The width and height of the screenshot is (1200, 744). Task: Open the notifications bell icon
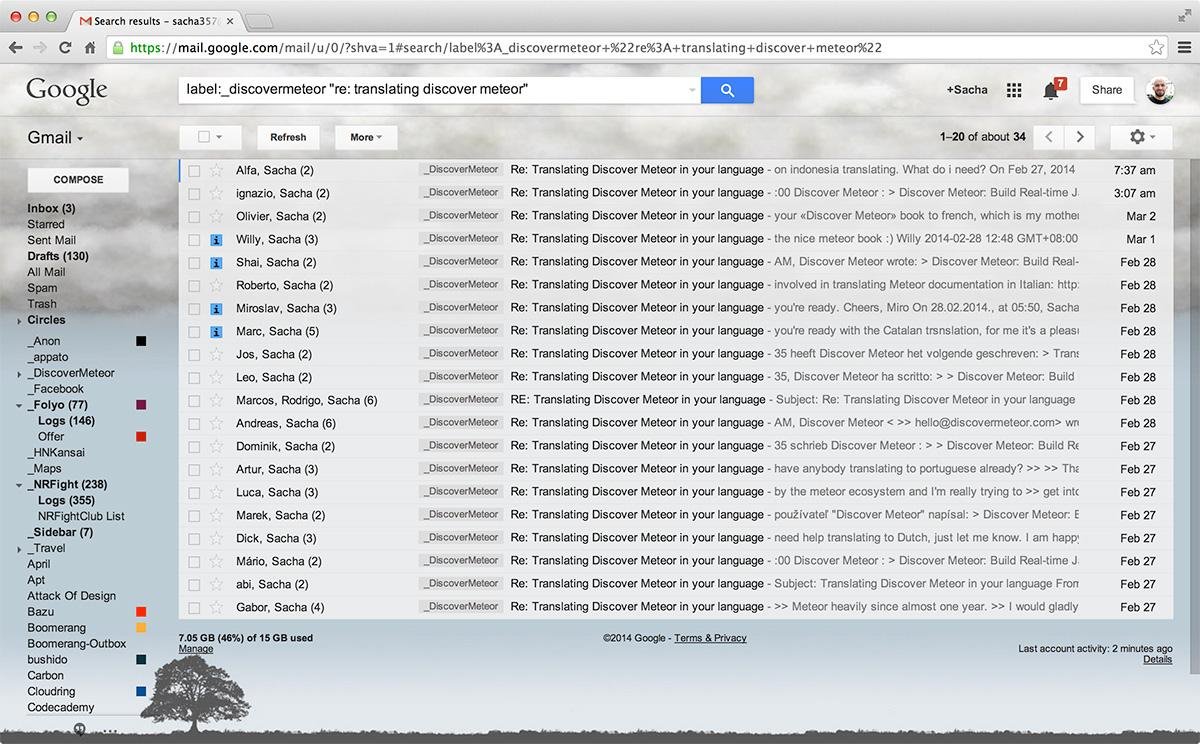[x=1051, y=90]
